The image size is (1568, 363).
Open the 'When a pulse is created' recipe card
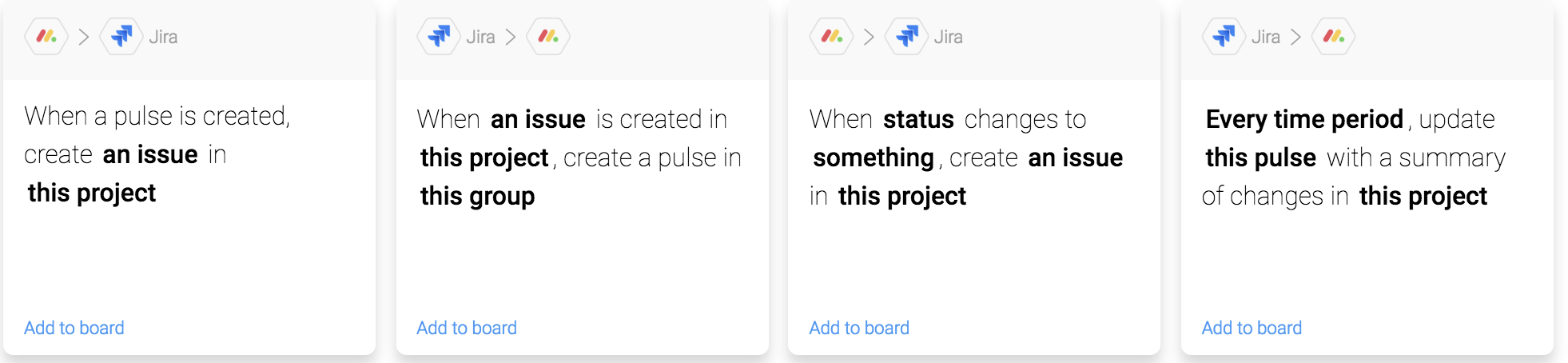[189, 178]
